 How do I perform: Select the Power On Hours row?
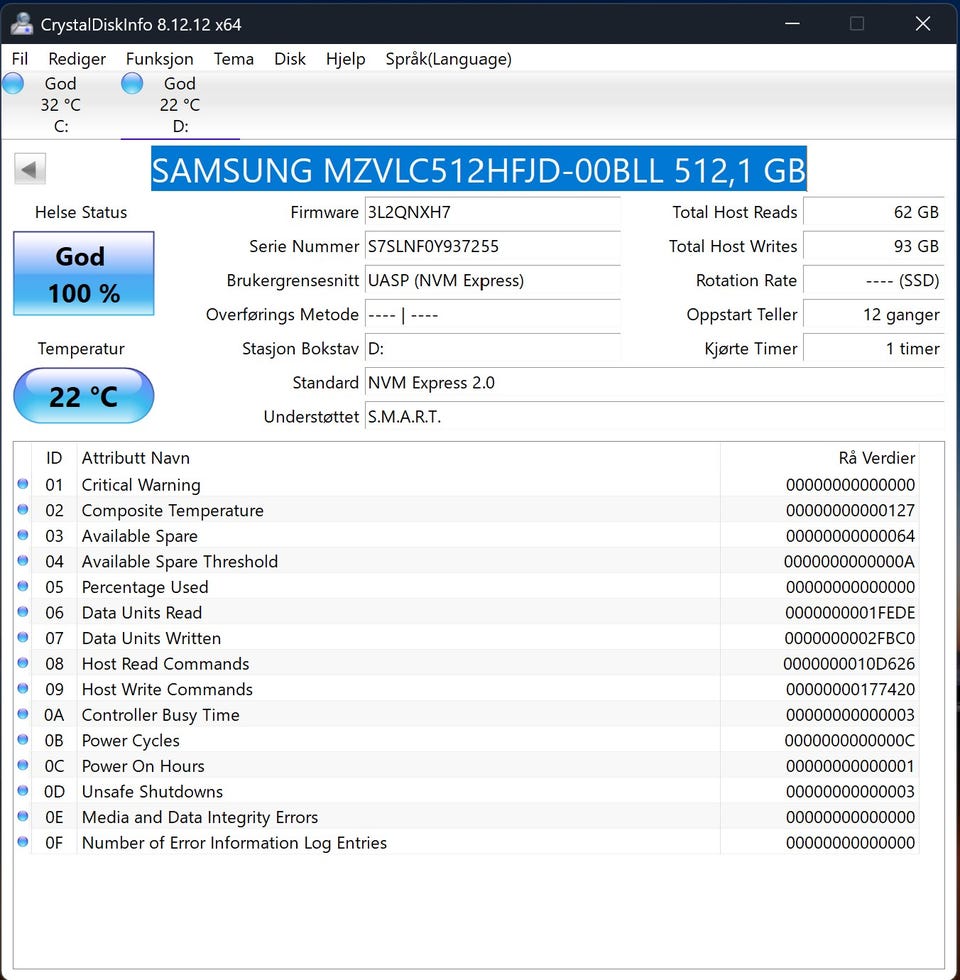tap(466, 766)
